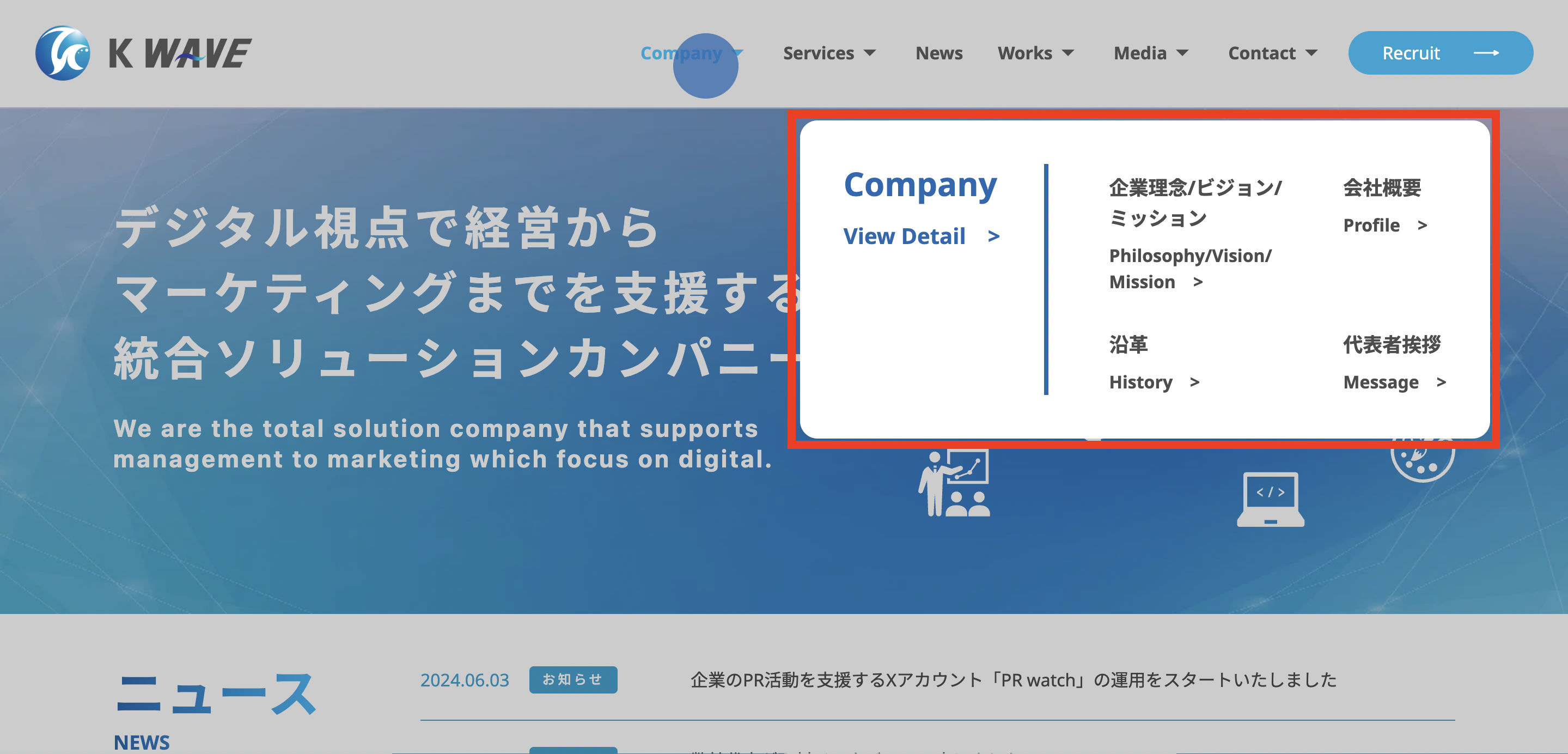Screen dimensions: 1568x754
Task: Click the Japanese hero headline text
Action: coord(456,293)
